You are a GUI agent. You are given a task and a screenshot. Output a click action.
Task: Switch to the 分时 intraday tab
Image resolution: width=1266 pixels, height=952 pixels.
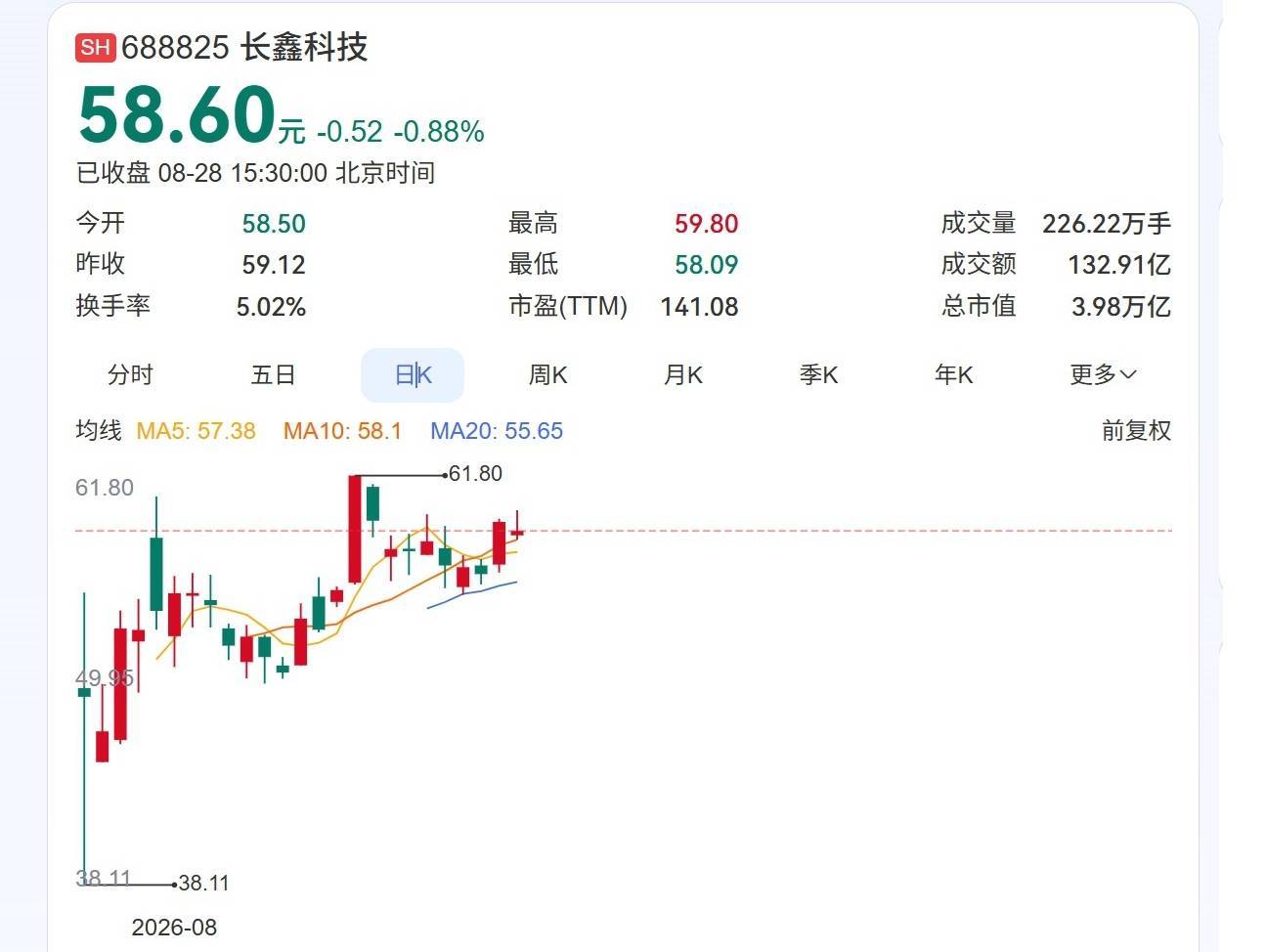(130, 374)
